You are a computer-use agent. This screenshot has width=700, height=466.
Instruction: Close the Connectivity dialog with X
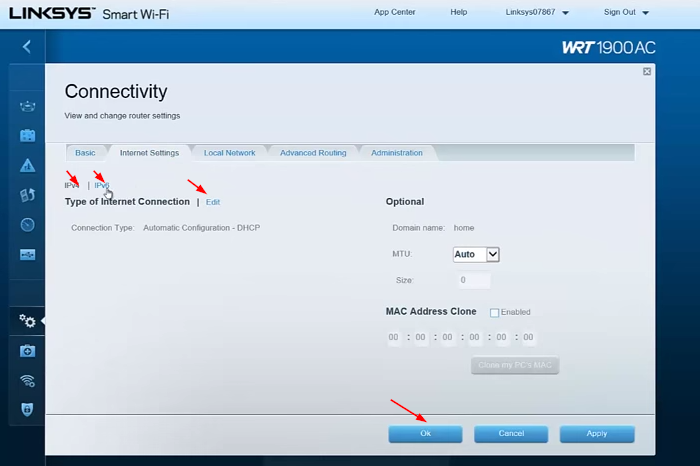tap(646, 71)
